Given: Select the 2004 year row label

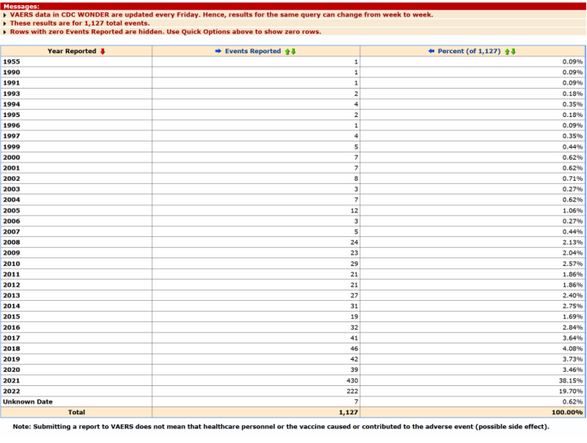Looking at the screenshot, I should coord(12,200).
